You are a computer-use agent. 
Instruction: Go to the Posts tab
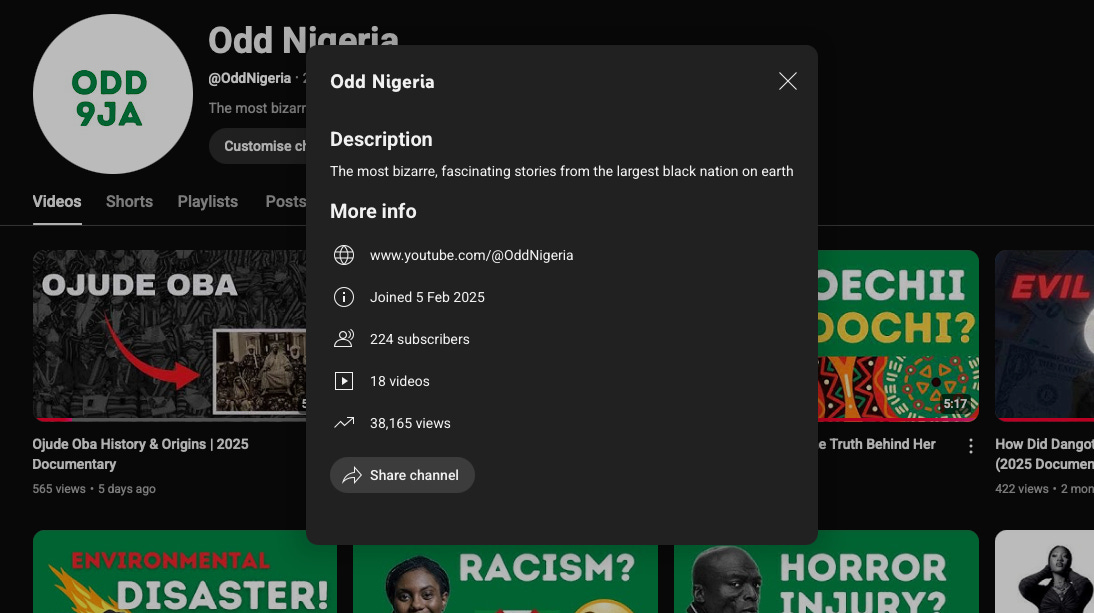pyautogui.click(x=285, y=202)
